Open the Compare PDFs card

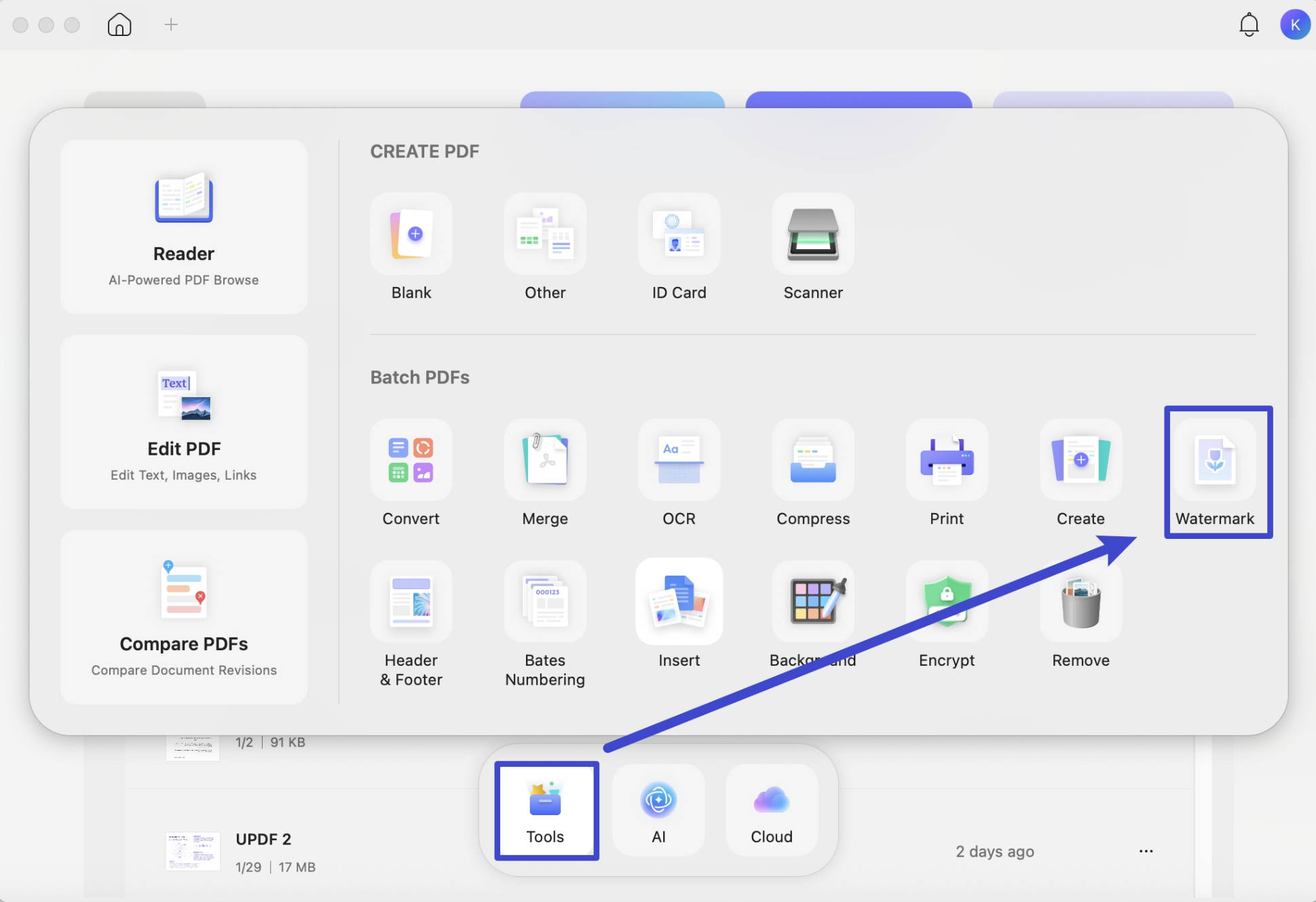[x=183, y=617]
